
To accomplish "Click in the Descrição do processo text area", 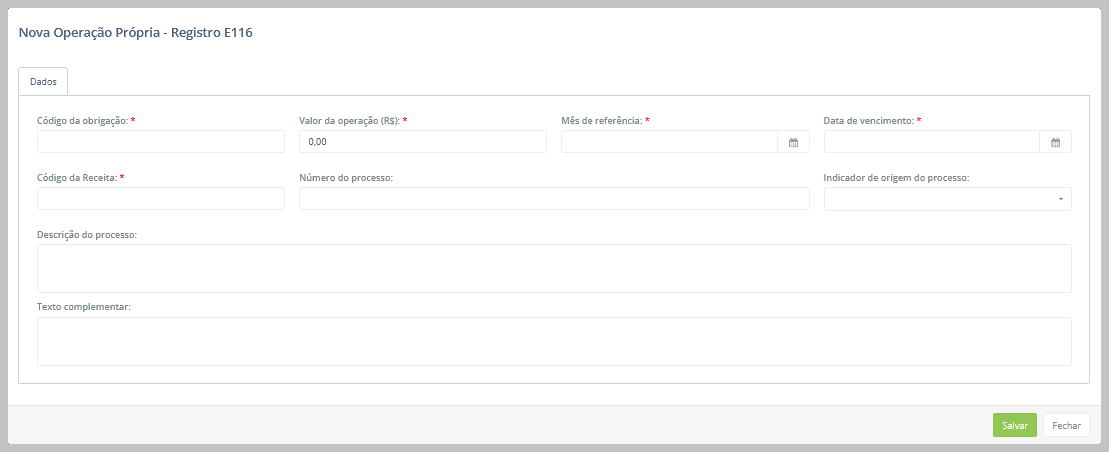I will point(553,268).
